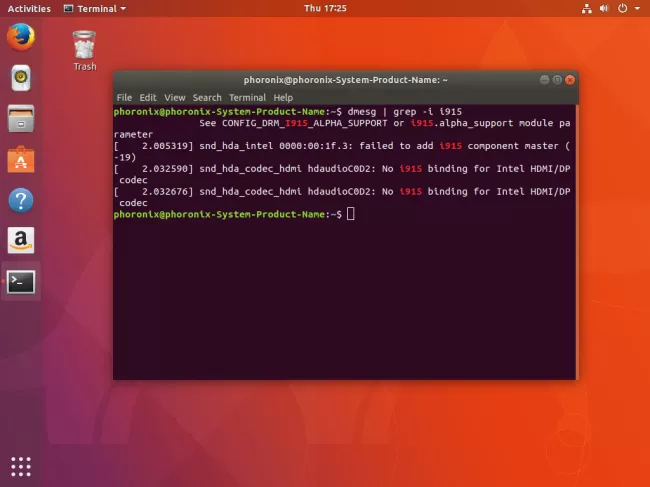Open the Search menu in Terminal

[x=207, y=97]
